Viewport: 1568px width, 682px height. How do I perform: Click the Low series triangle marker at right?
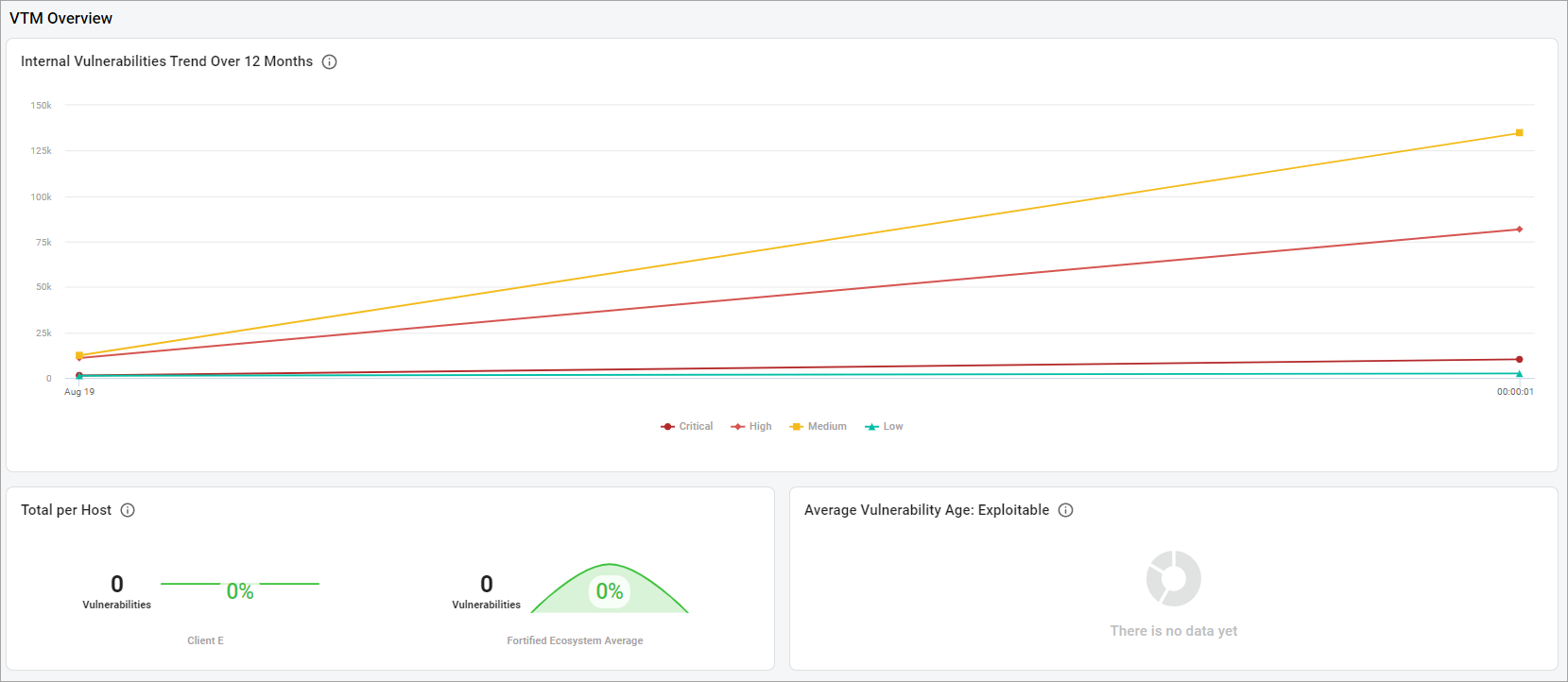point(1519,374)
